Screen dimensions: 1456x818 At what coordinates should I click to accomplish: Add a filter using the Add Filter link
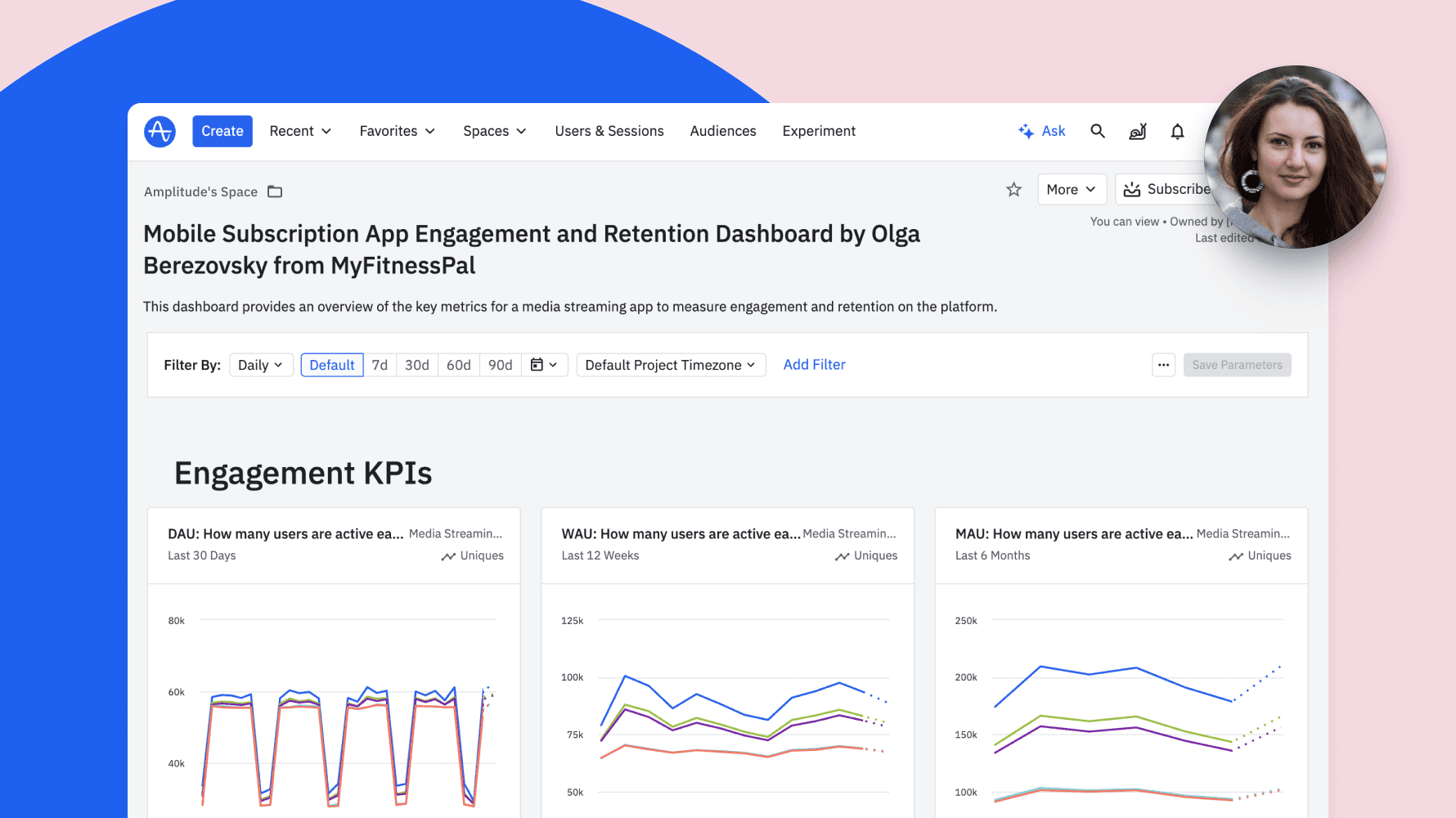(814, 364)
